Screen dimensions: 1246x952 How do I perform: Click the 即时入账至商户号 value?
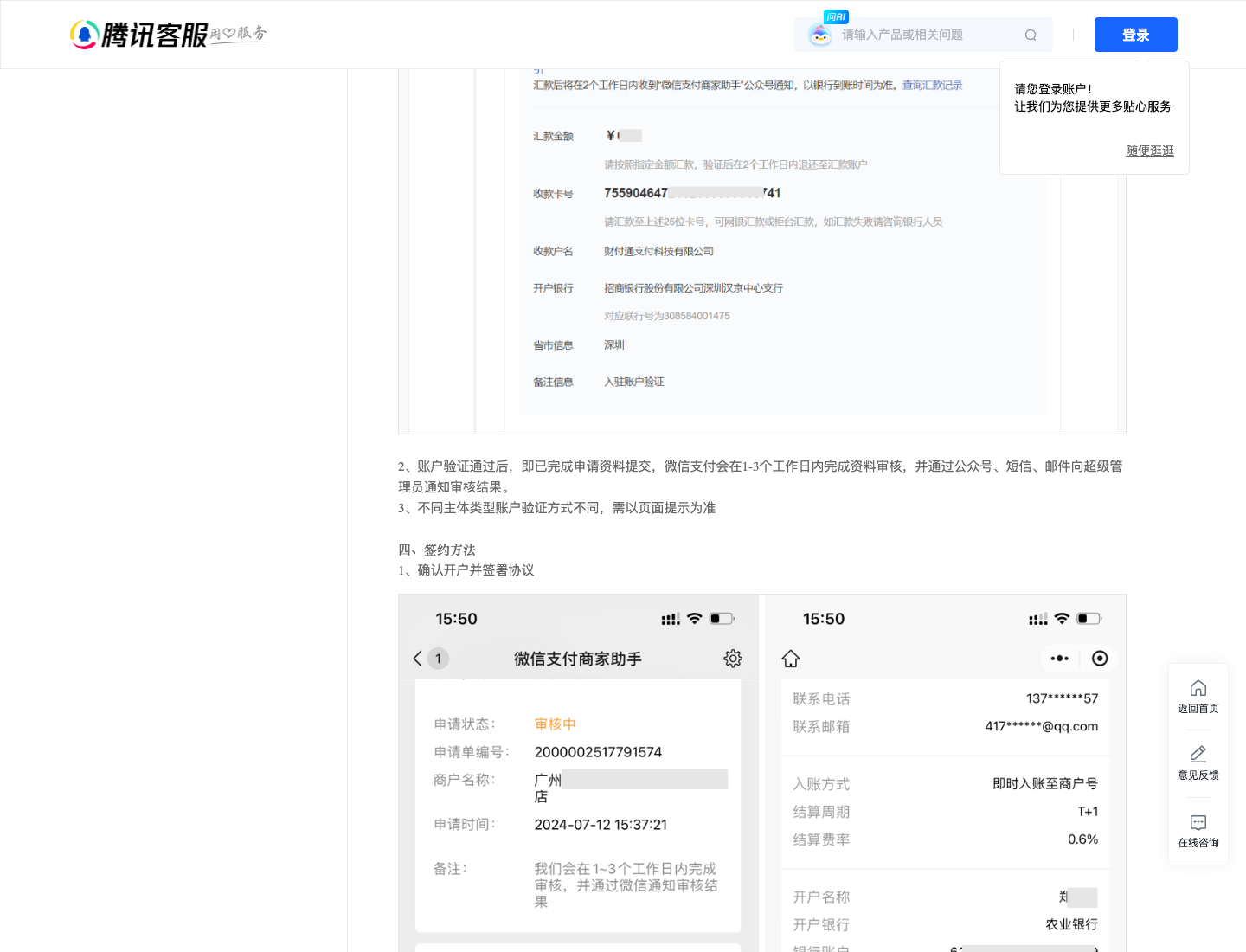1045,784
